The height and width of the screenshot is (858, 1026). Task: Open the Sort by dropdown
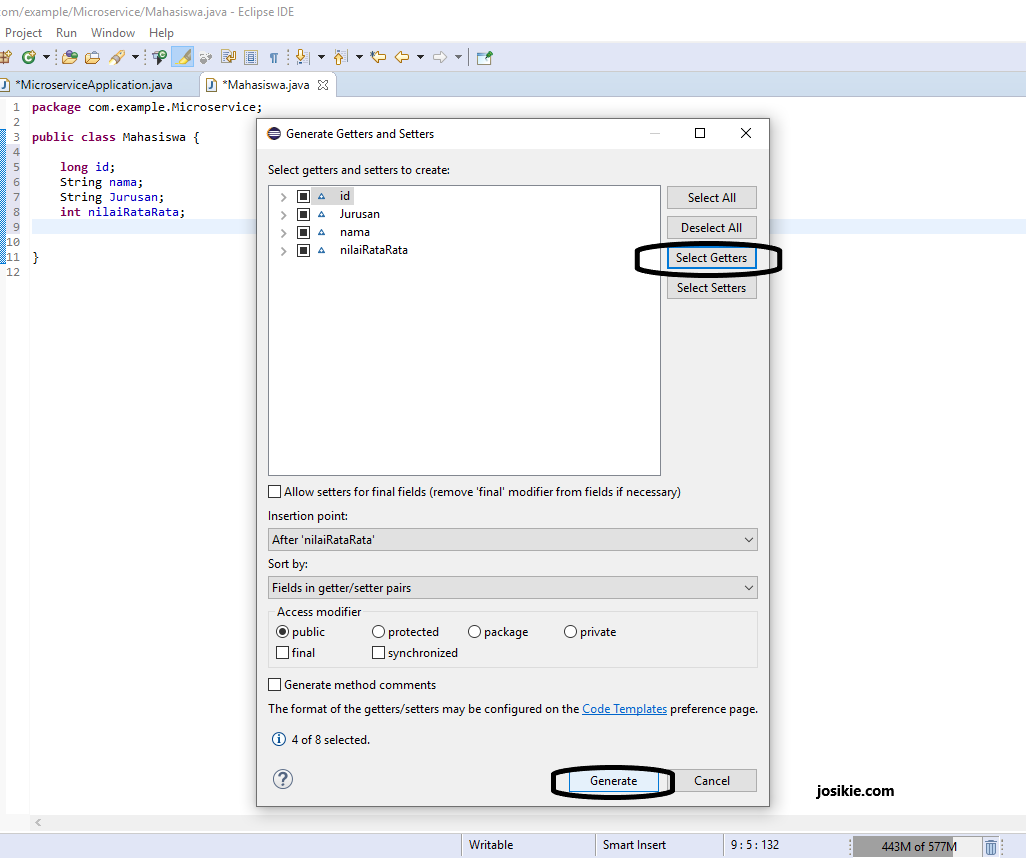[748, 587]
